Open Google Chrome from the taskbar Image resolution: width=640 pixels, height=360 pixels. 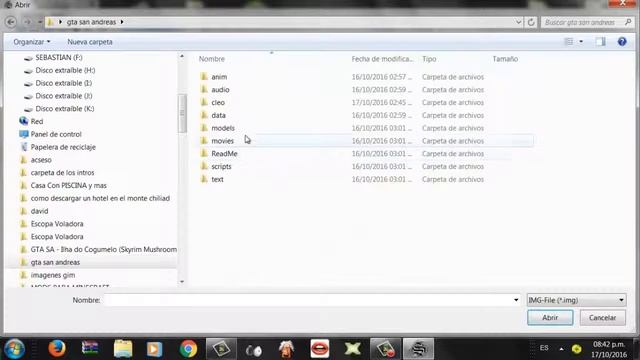(188, 349)
